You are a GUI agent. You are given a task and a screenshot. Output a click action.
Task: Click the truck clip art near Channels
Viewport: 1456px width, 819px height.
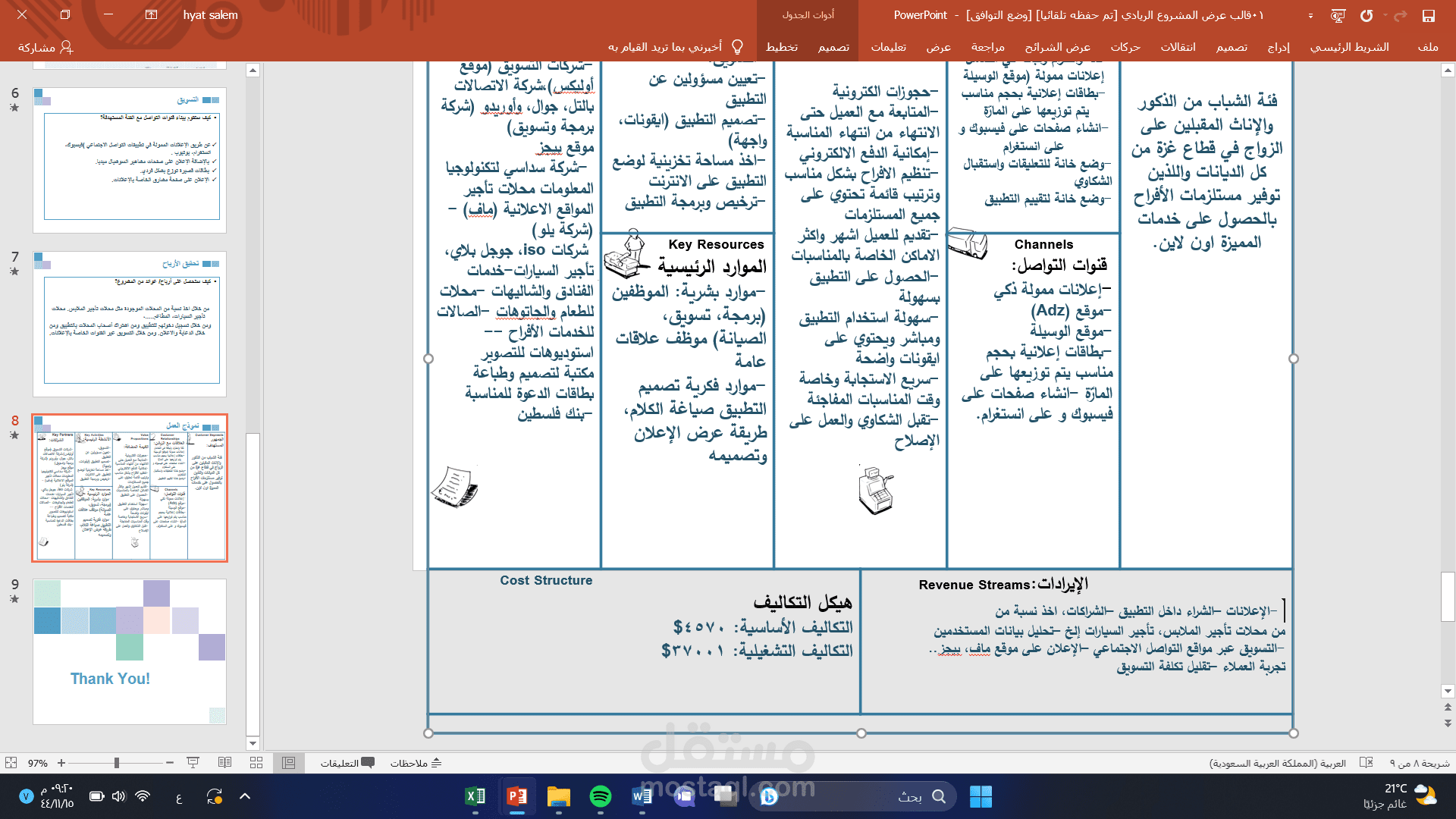point(968,243)
